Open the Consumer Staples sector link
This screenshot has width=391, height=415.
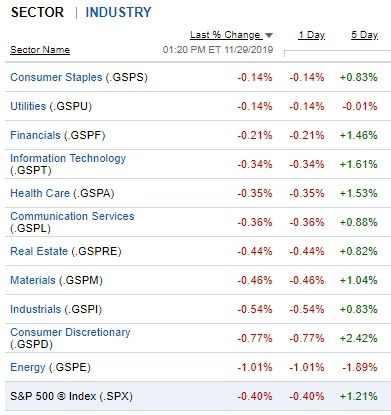coord(56,77)
